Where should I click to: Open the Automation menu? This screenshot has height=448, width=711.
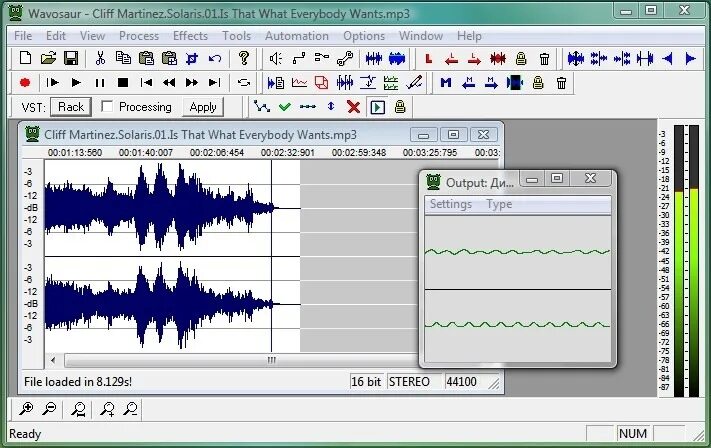pyautogui.click(x=297, y=36)
